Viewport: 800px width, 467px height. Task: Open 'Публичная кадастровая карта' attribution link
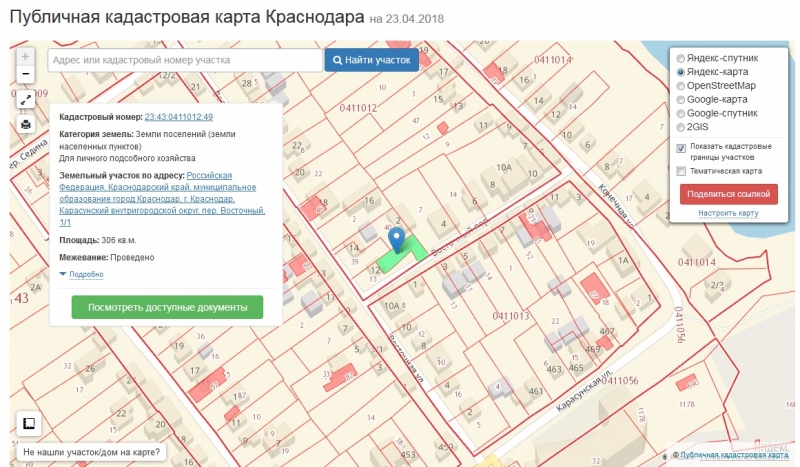click(734, 455)
